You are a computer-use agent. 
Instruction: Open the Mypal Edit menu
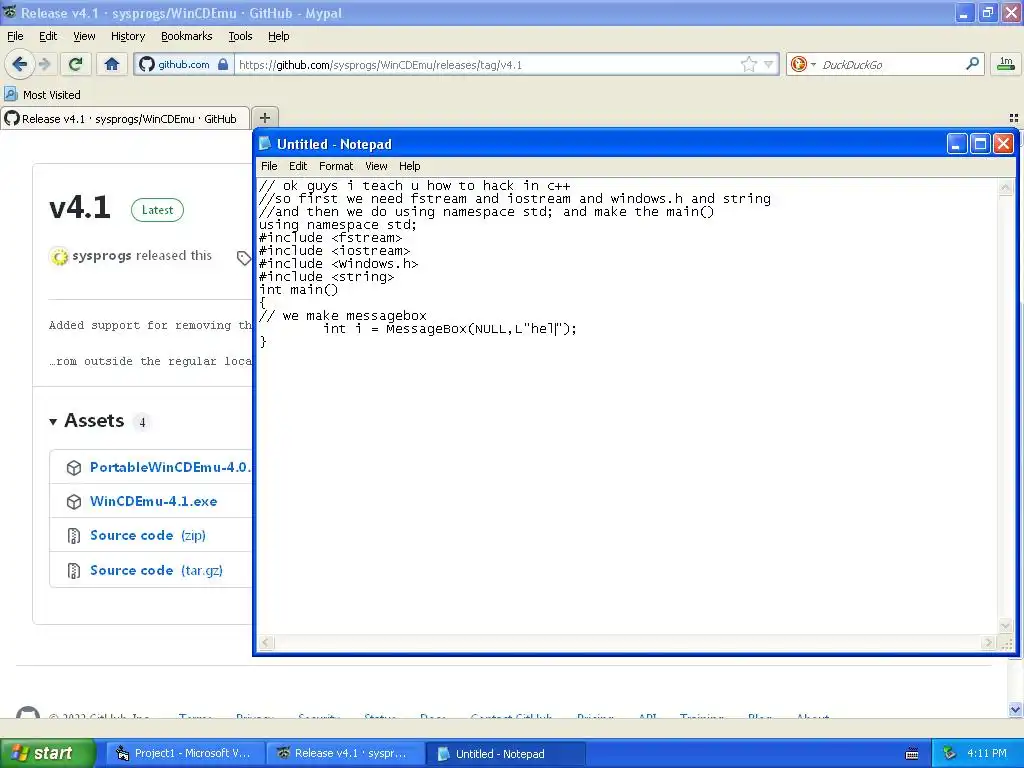[x=48, y=36]
